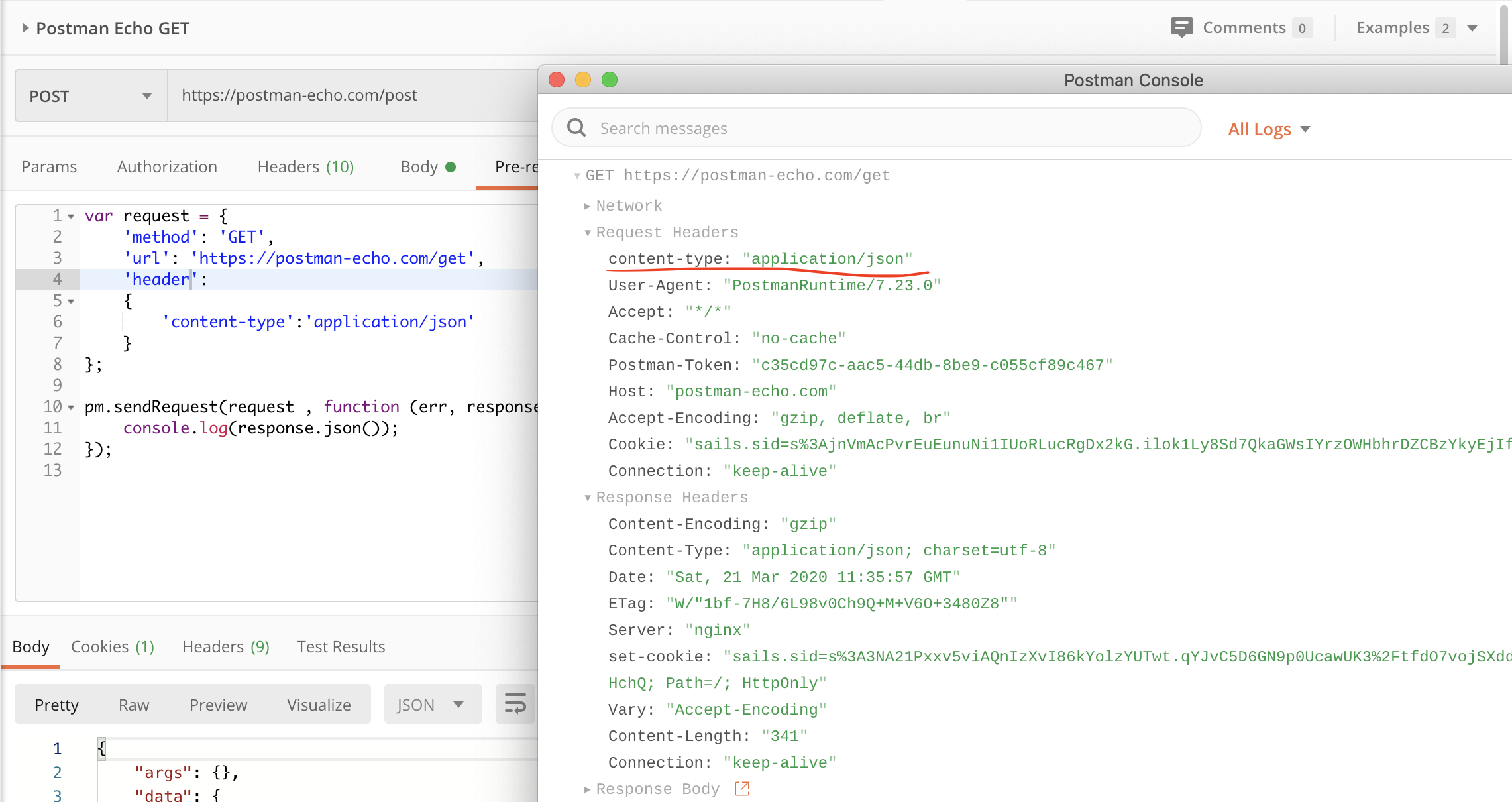Expand the Response Body section

pos(587,789)
